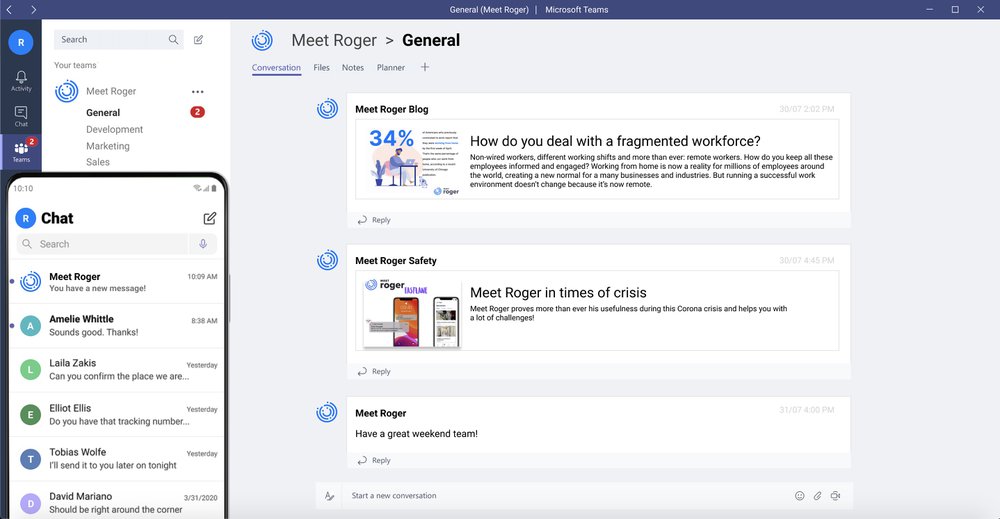1000x519 pixels.
Task: Switch to the Files tab
Action: point(321,68)
